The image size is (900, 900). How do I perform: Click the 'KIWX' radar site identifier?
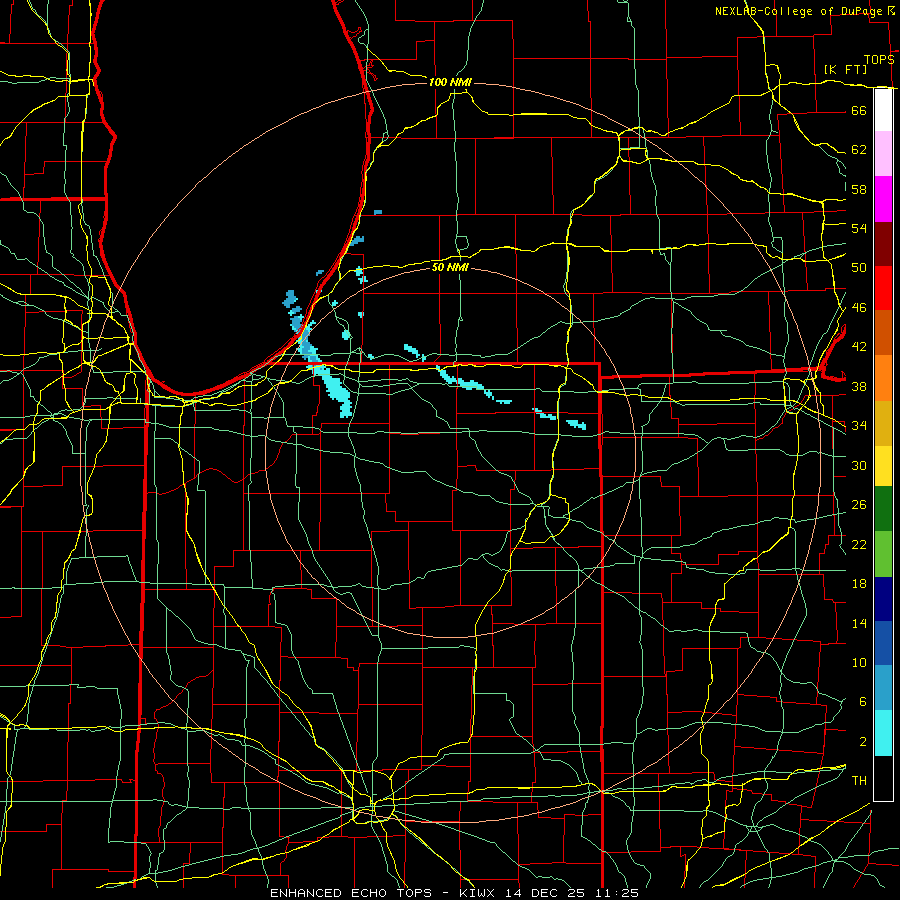[479, 893]
